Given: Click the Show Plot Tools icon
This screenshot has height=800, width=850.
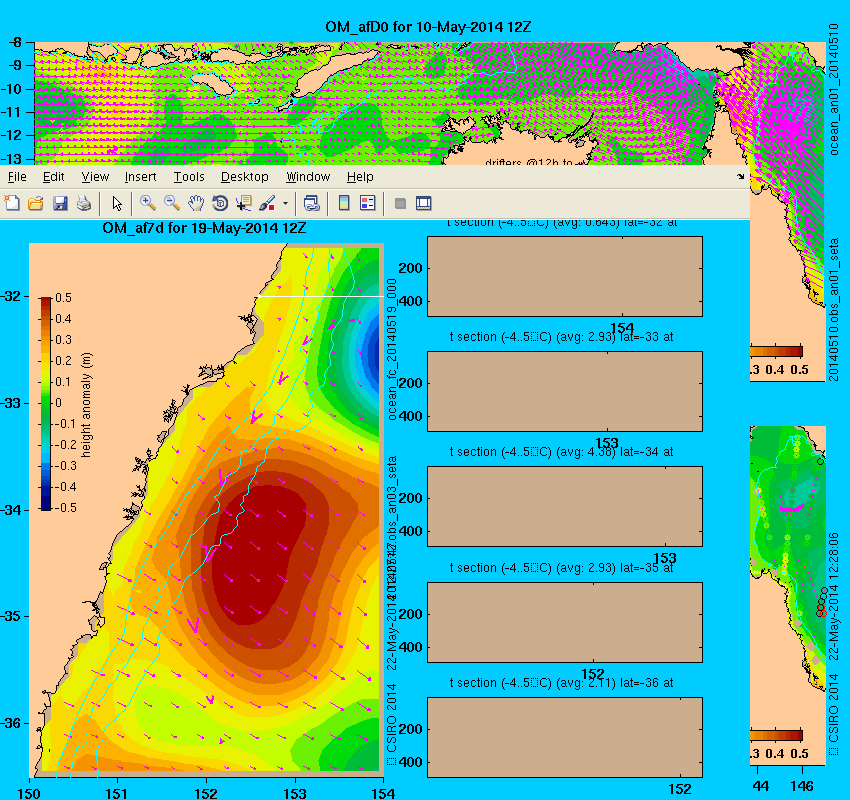Looking at the screenshot, I should pyautogui.click(x=423, y=203).
